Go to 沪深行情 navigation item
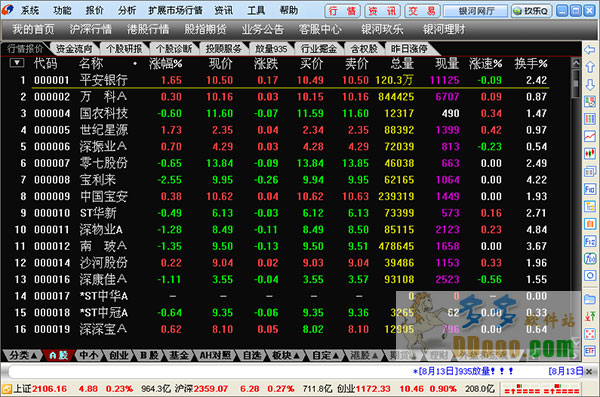Screen dimensions: 600x397 pos(90,29)
